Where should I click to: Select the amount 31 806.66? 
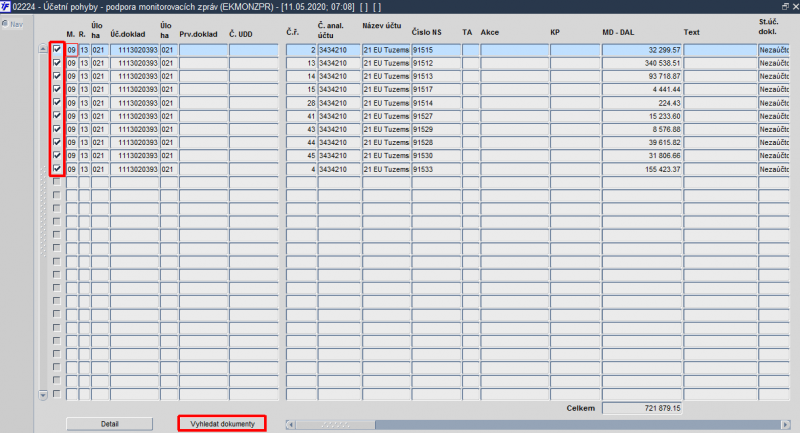coord(642,156)
